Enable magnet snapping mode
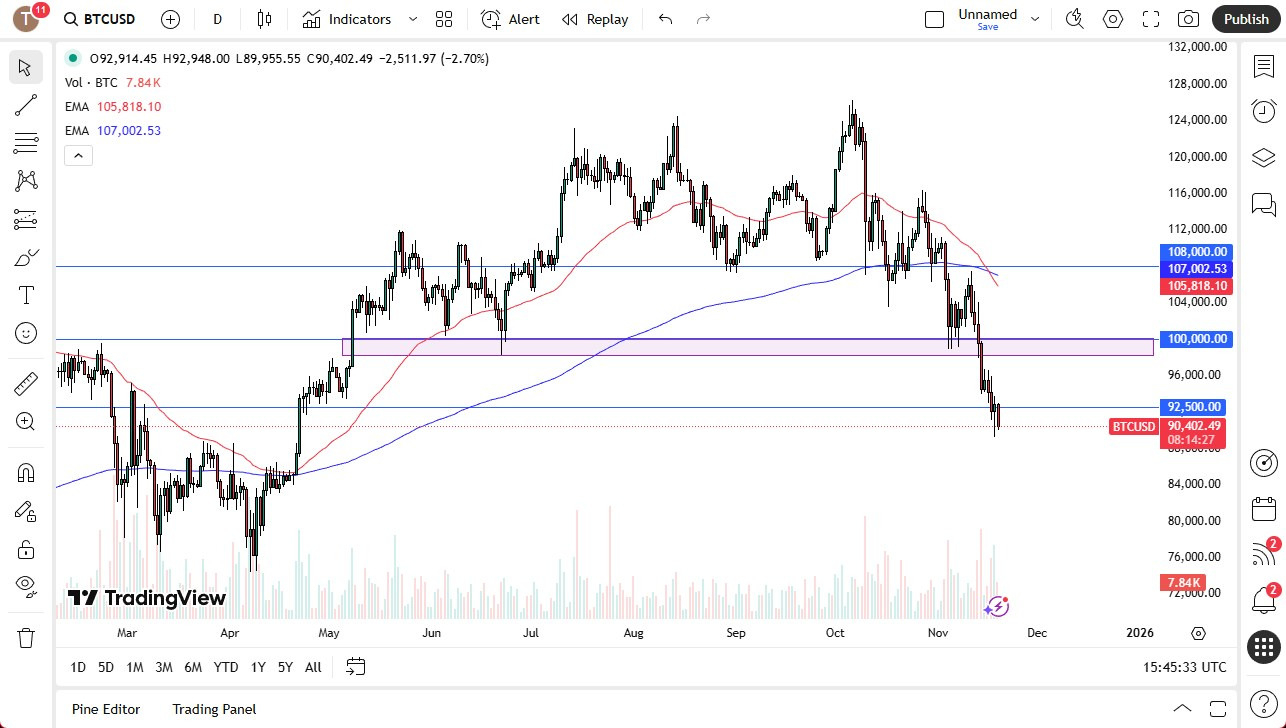 (26, 472)
